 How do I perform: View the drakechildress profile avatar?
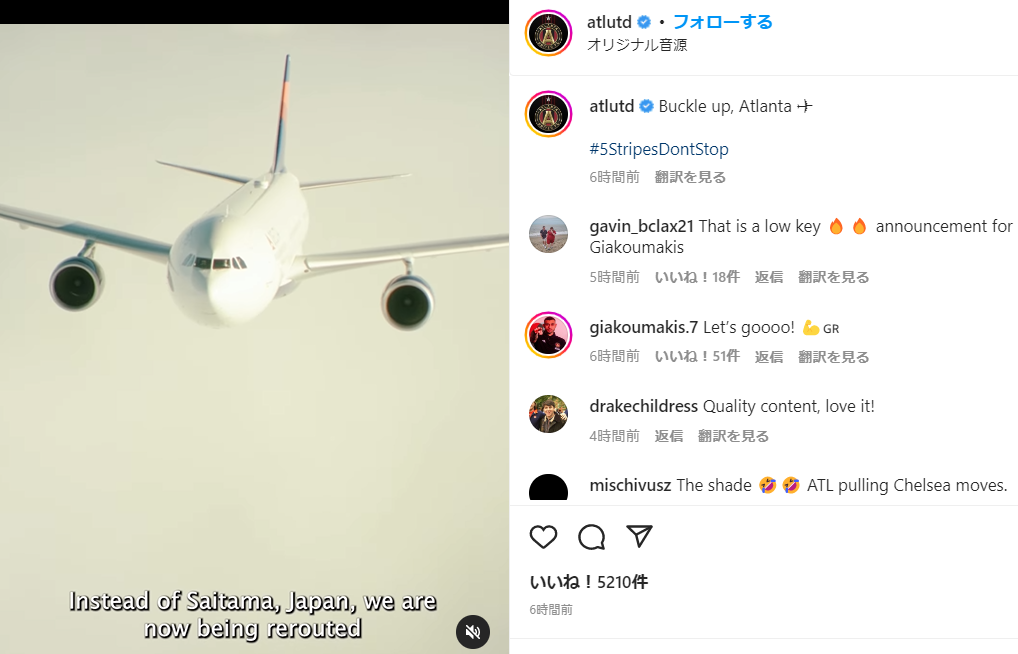549,414
